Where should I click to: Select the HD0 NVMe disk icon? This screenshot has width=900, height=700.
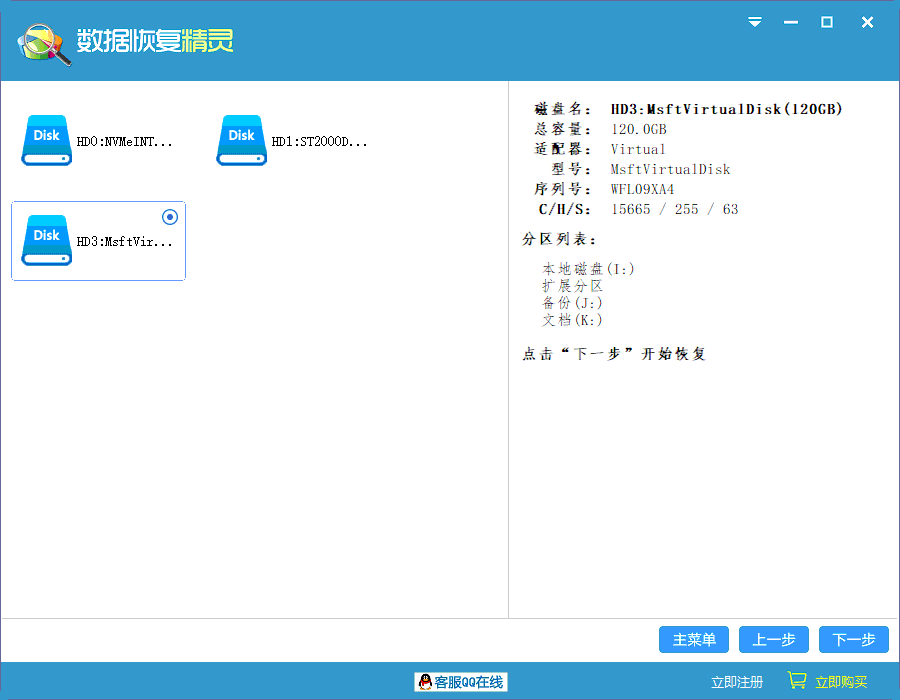click(x=46, y=140)
